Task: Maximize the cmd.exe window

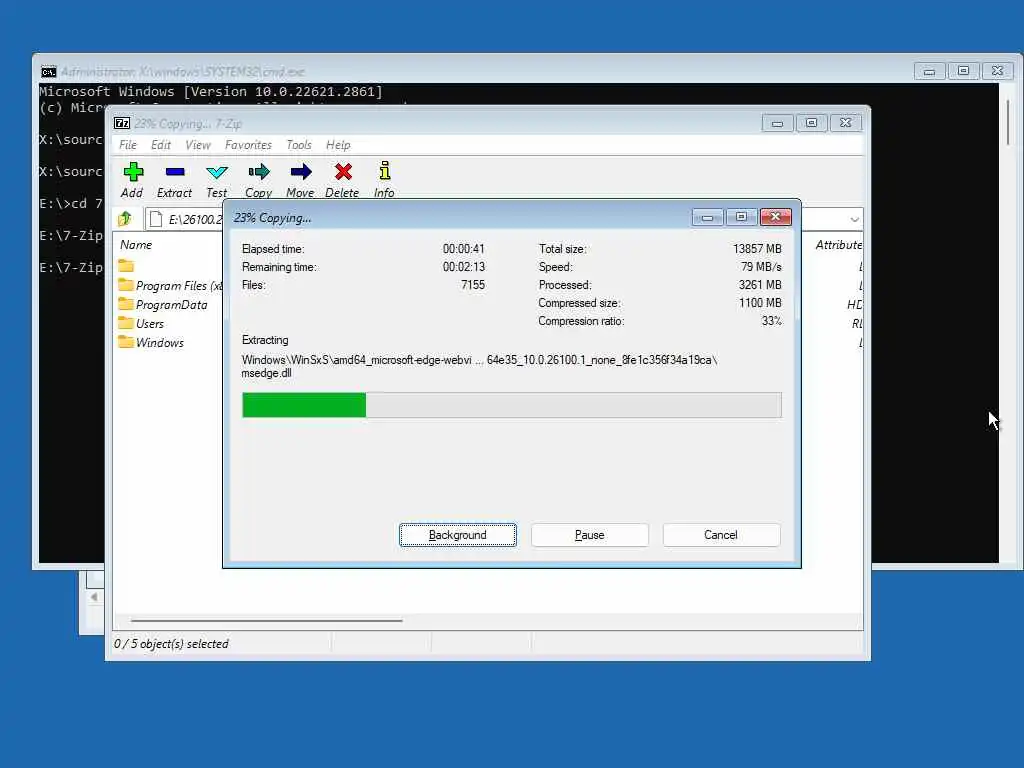Action: coord(963,71)
